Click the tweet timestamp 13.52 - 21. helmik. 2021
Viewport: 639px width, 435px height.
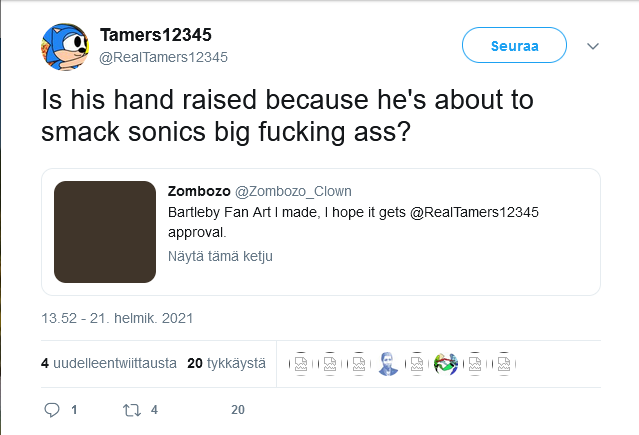click(x=116, y=319)
